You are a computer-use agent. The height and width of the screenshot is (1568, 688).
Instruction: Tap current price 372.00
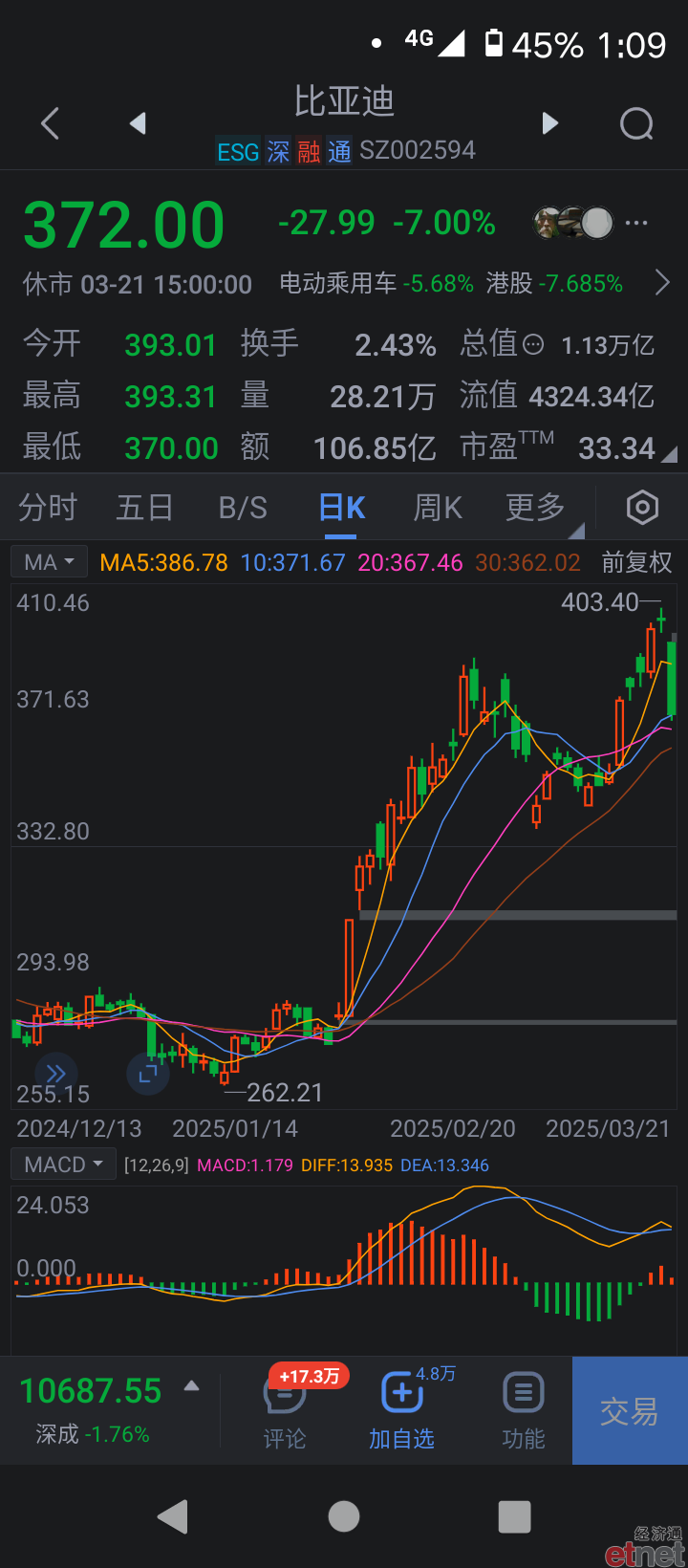click(x=124, y=225)
